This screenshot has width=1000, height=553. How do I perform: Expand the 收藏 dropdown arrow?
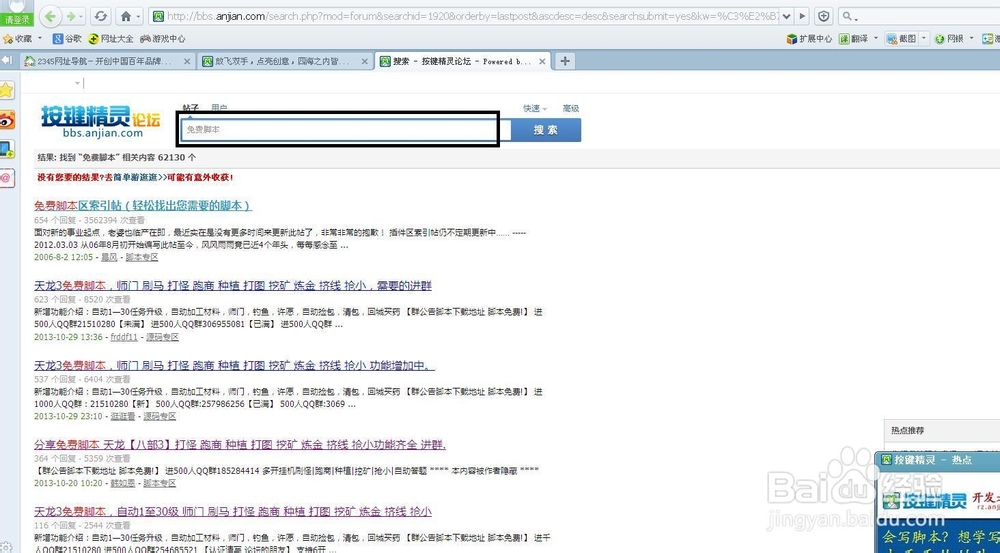click(40, 38)
